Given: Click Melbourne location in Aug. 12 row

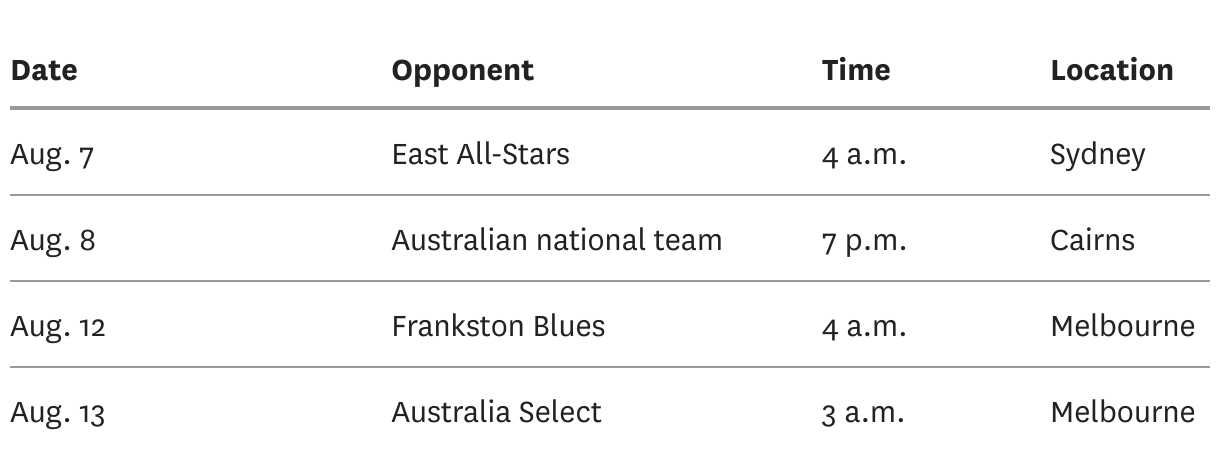Looking at the screenshot, I should point(1122,327).
